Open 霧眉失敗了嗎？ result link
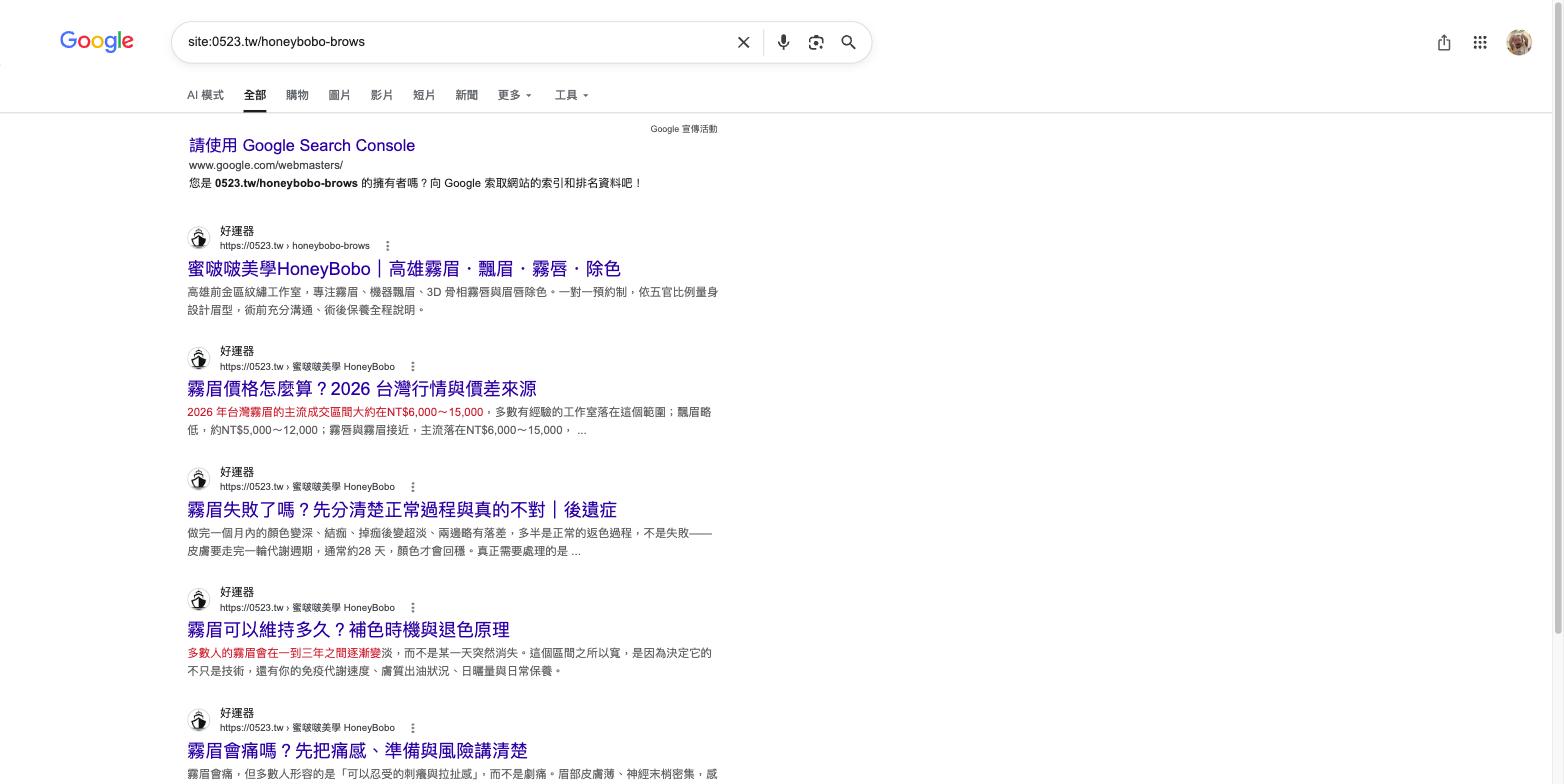 coord(402,510)
